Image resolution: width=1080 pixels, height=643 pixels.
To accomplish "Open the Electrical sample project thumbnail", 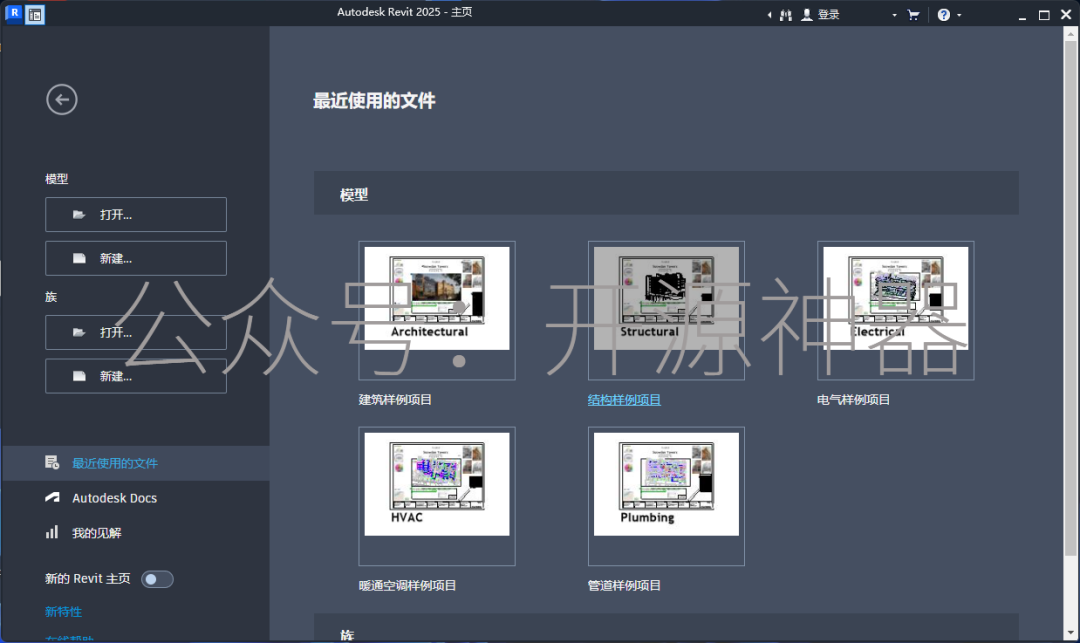I will [895, 310].
